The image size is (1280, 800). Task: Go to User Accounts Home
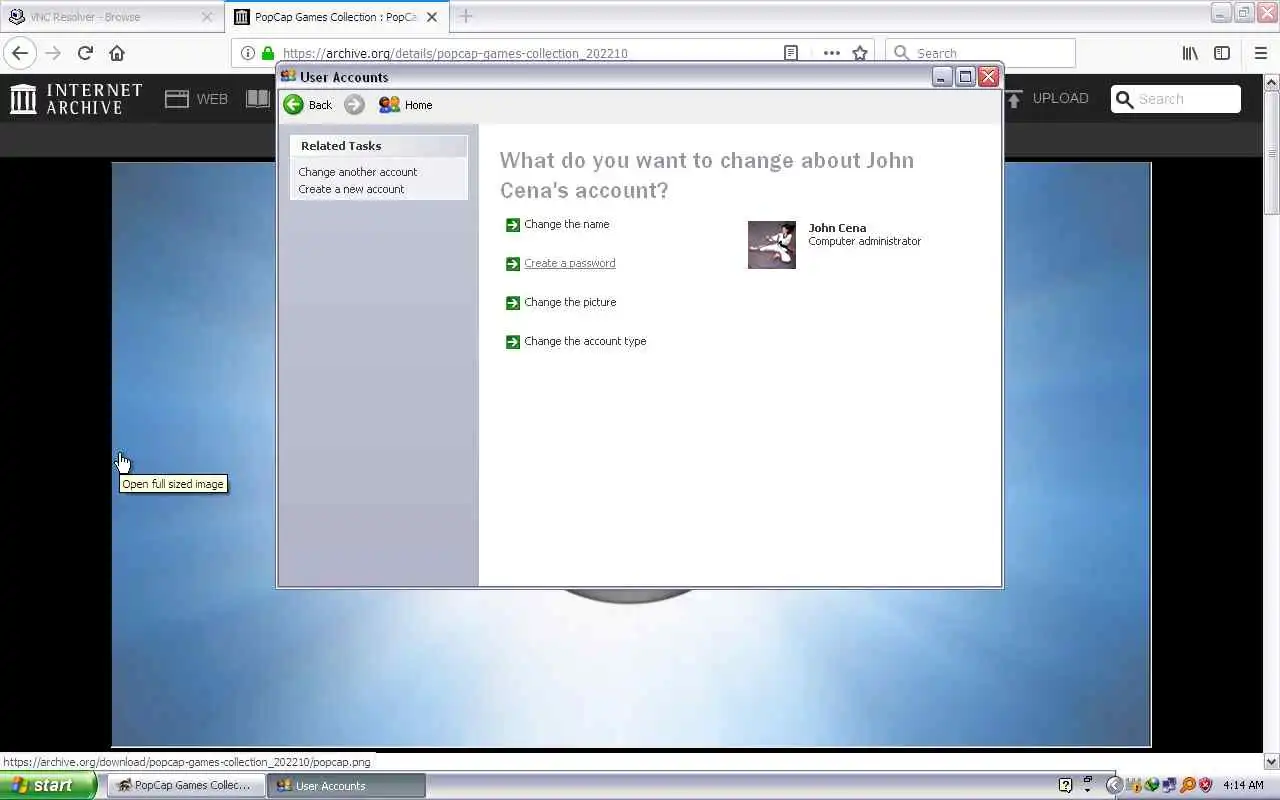[x=406, y=105]
